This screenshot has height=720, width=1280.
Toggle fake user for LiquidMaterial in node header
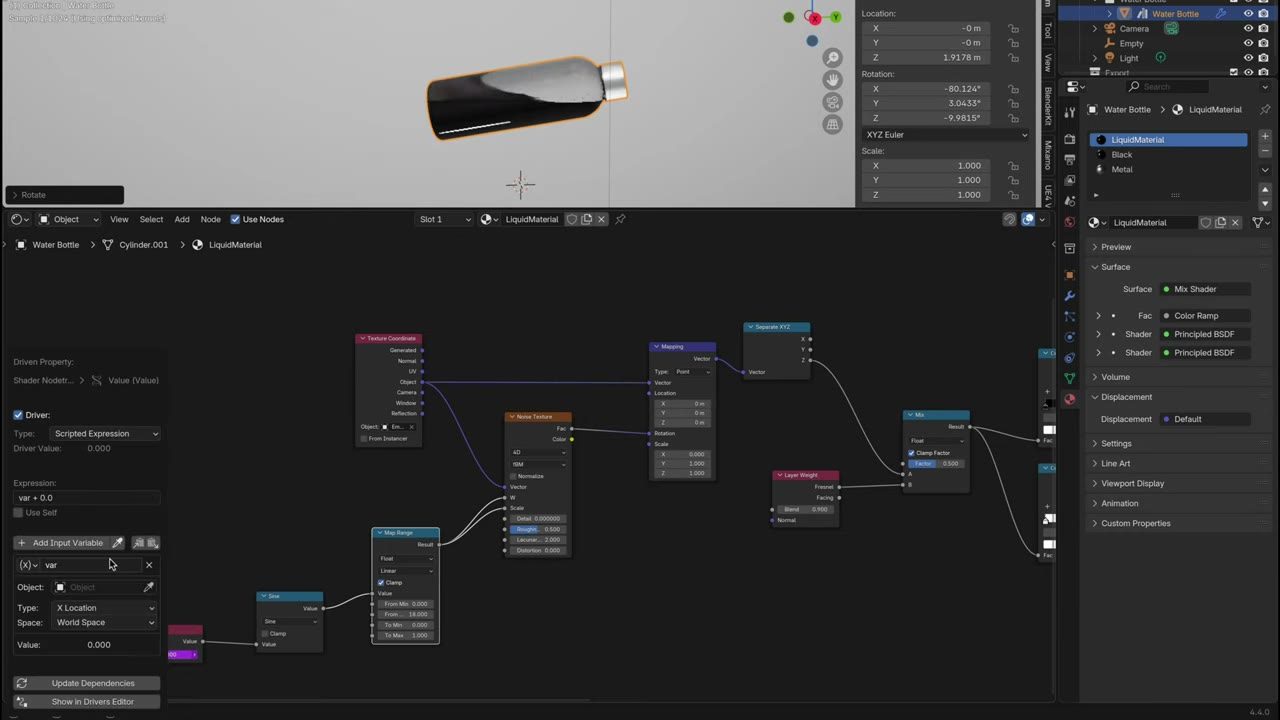pos(572,219)
